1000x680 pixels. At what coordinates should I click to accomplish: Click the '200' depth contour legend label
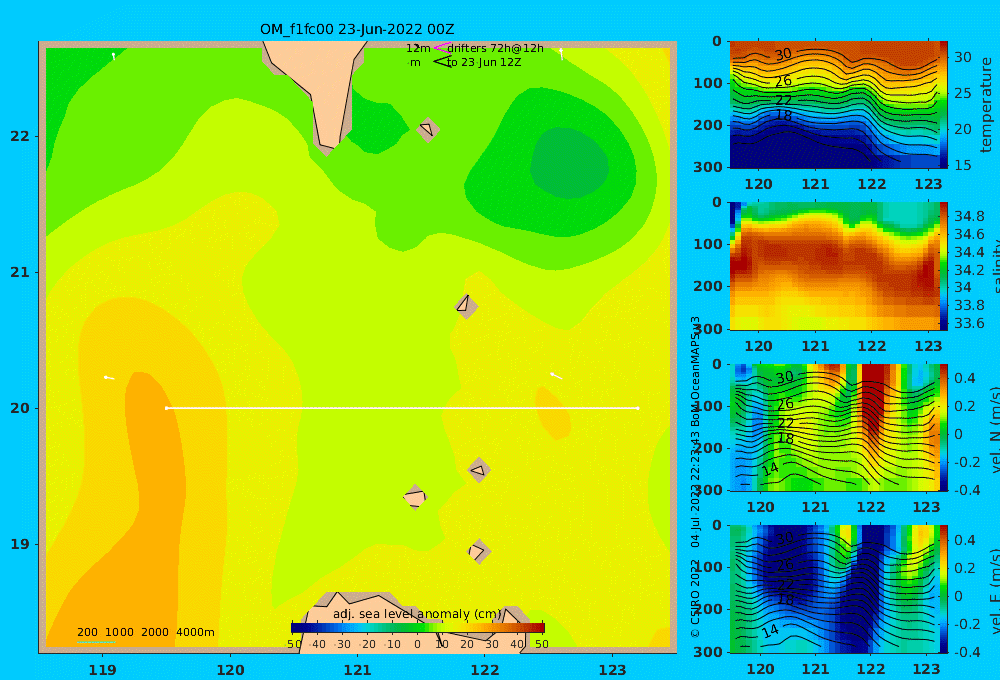87,632
